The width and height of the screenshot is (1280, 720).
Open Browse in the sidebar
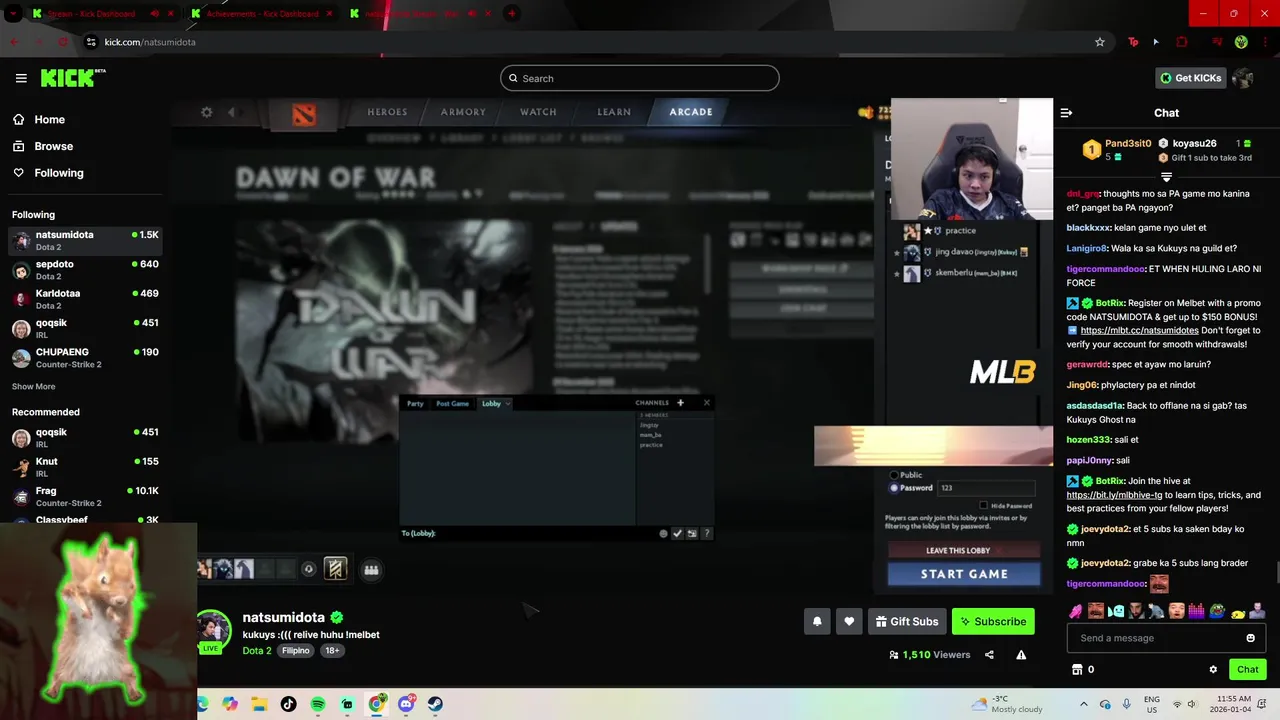[53, 146]
